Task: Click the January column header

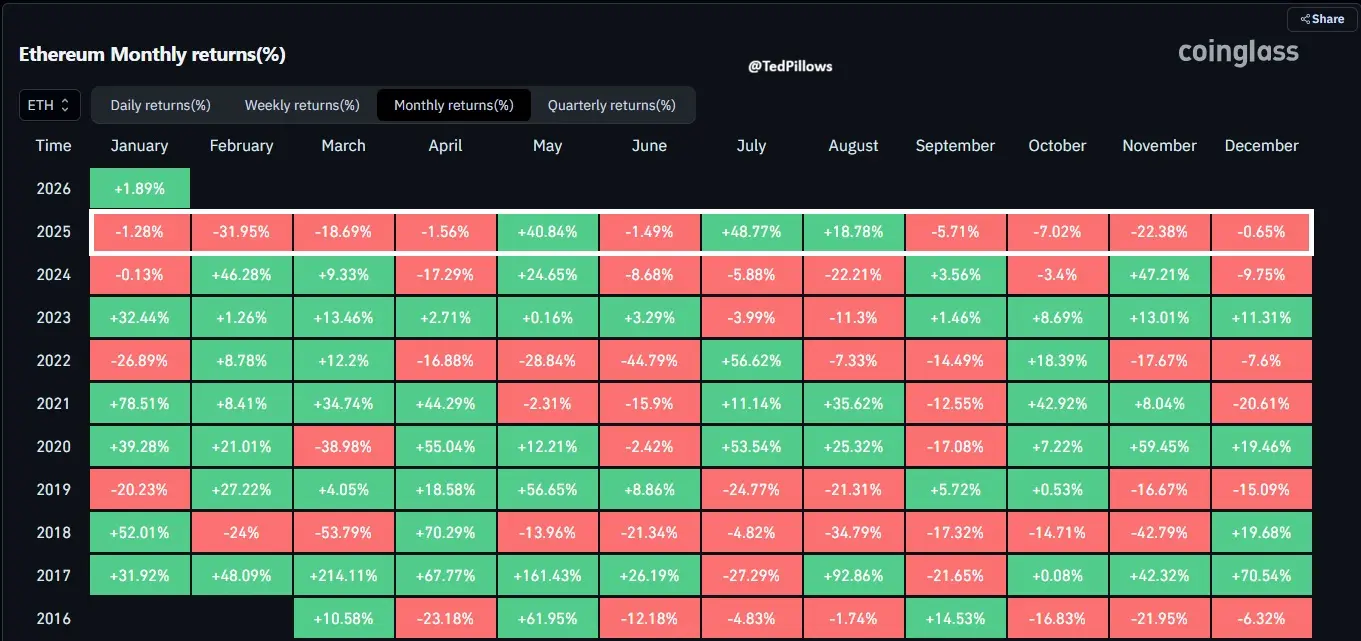Action: 139,146
